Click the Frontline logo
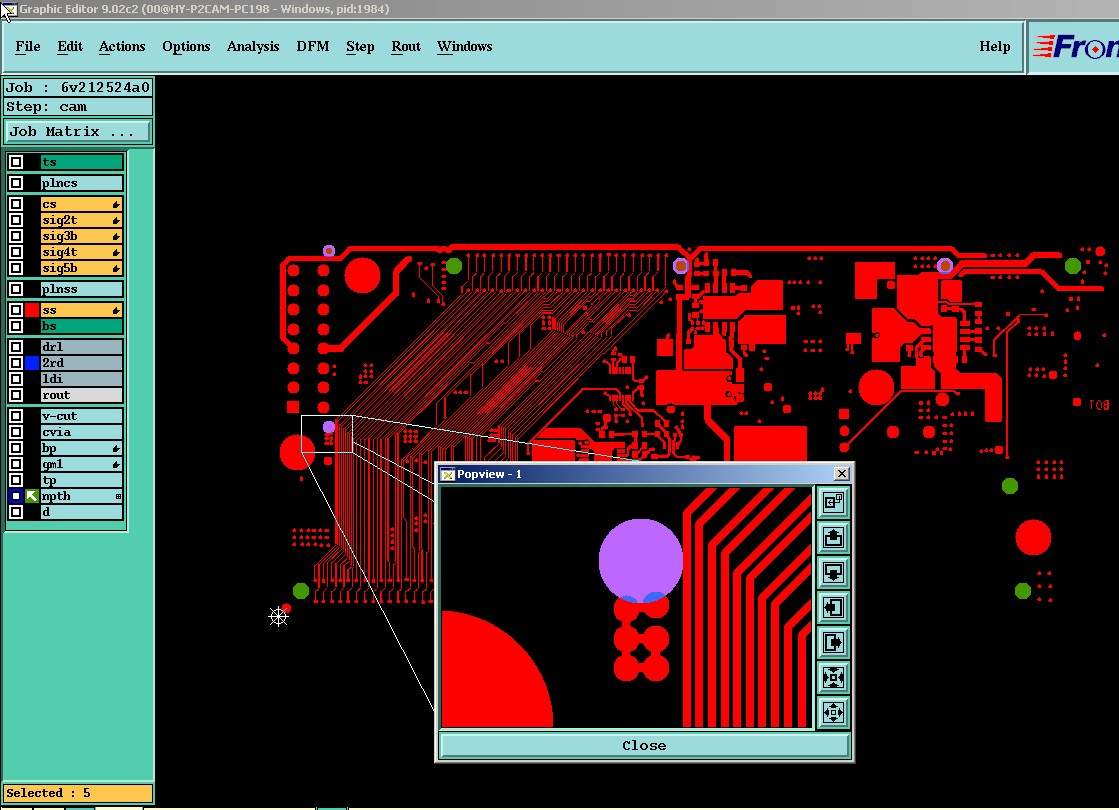Viewport: 1119px width, 810px height. pyautogui.click(x=1075, y=47)
